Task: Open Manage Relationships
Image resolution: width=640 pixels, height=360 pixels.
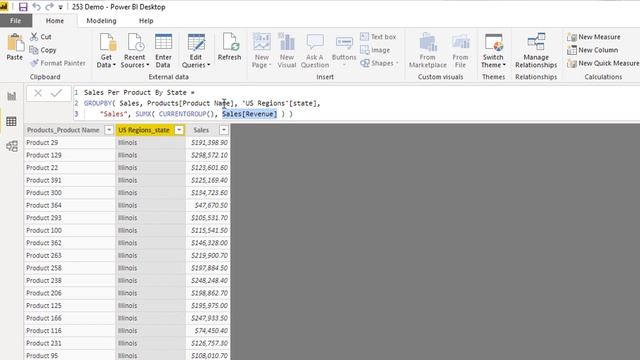Action: pos(536,51)
